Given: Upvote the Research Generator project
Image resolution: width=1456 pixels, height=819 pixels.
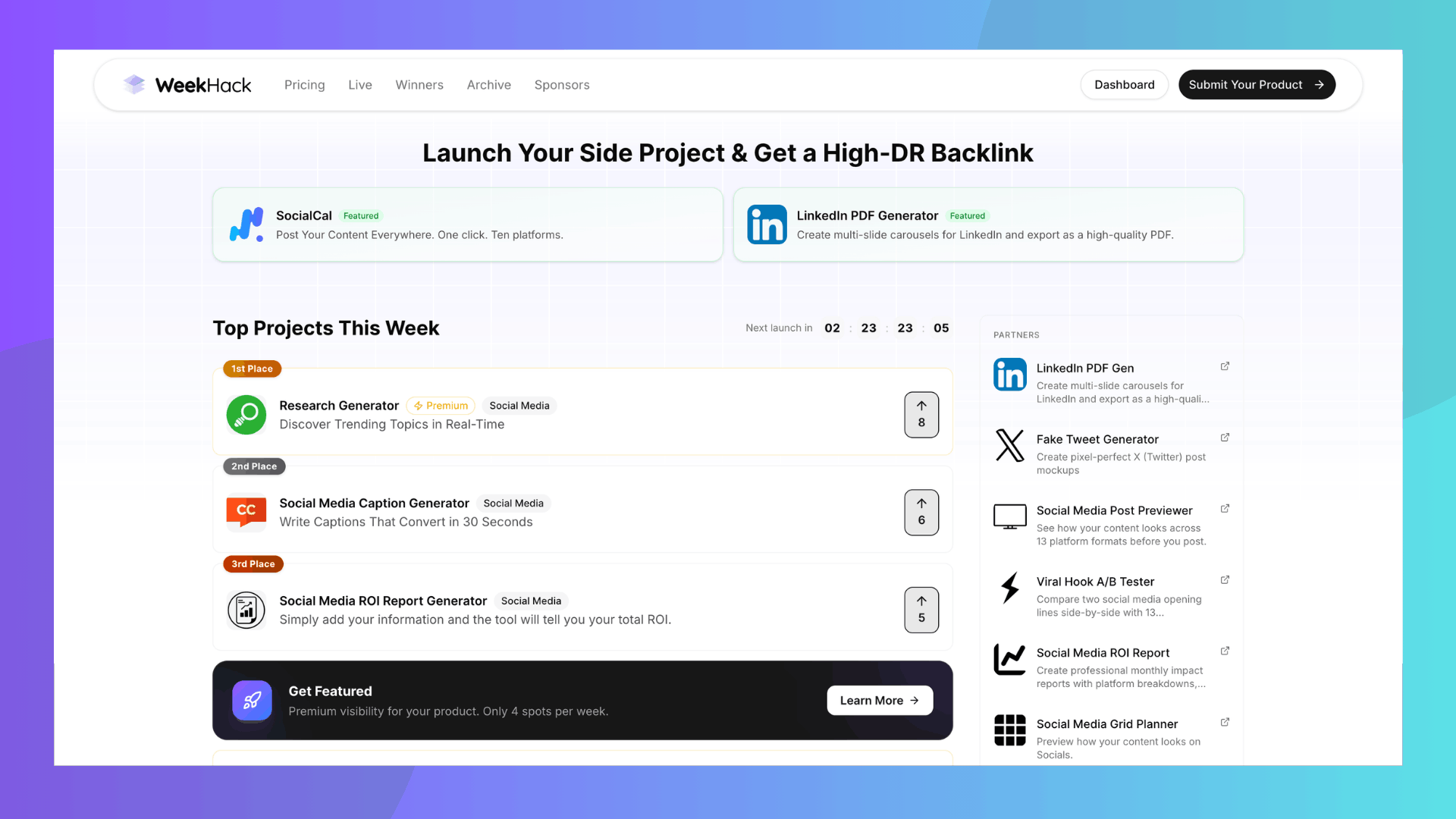Looking at the screenshot, I should (x=921, y=415).
